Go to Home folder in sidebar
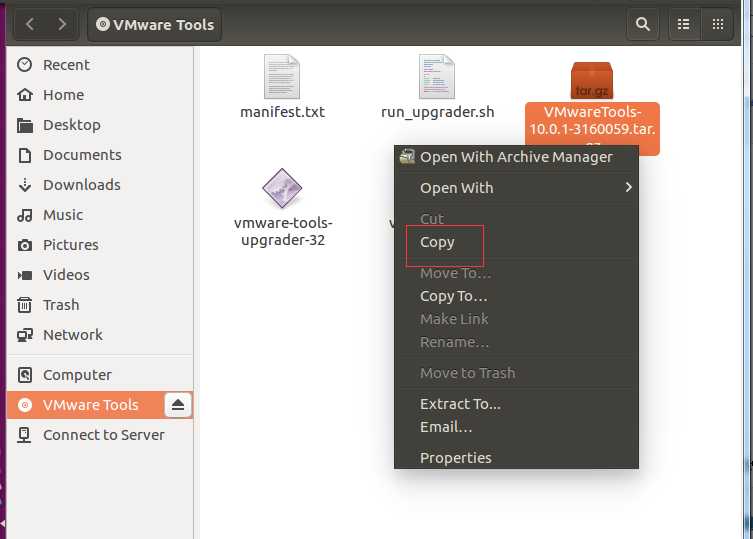Viewport: 753px width, 539px height. [99, 95]
